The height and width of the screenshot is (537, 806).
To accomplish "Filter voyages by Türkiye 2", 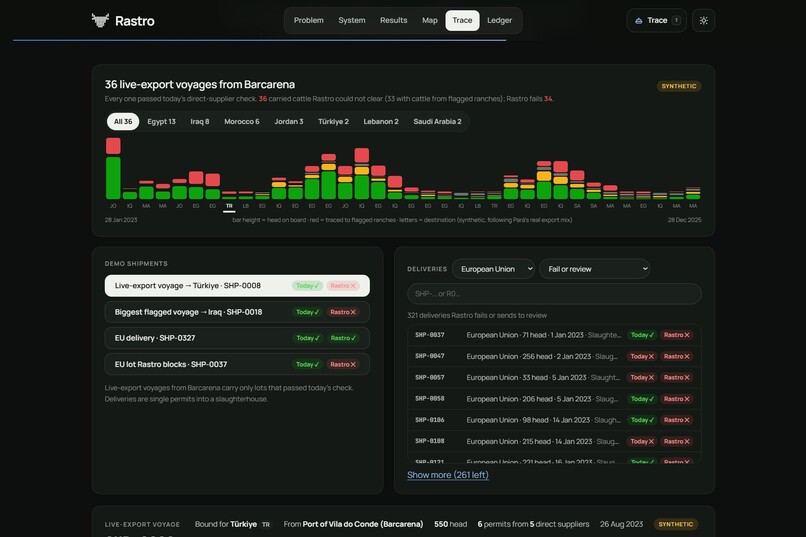I will tap(333, 122).
